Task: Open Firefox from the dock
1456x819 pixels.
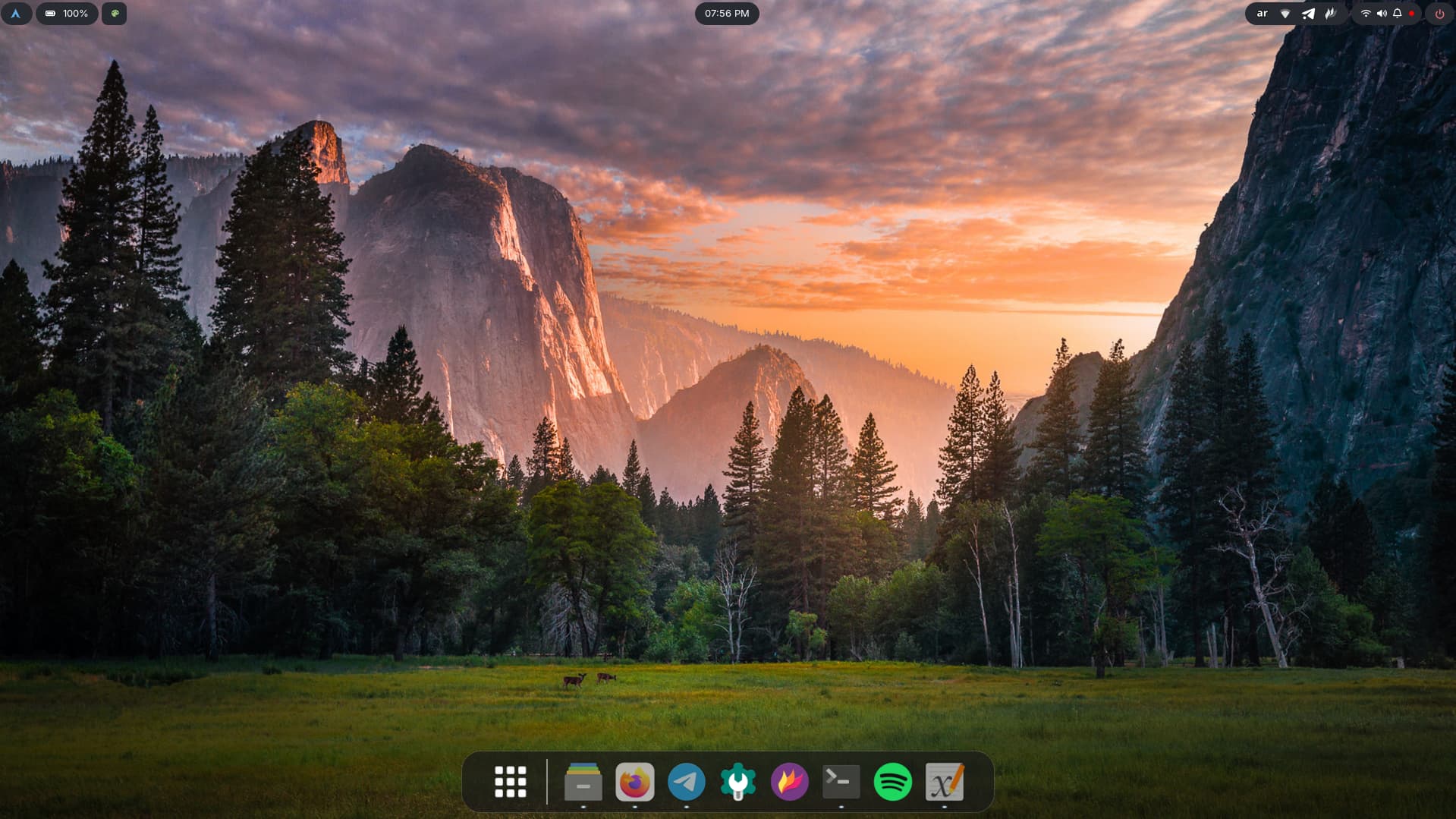Action: (635, 782)
